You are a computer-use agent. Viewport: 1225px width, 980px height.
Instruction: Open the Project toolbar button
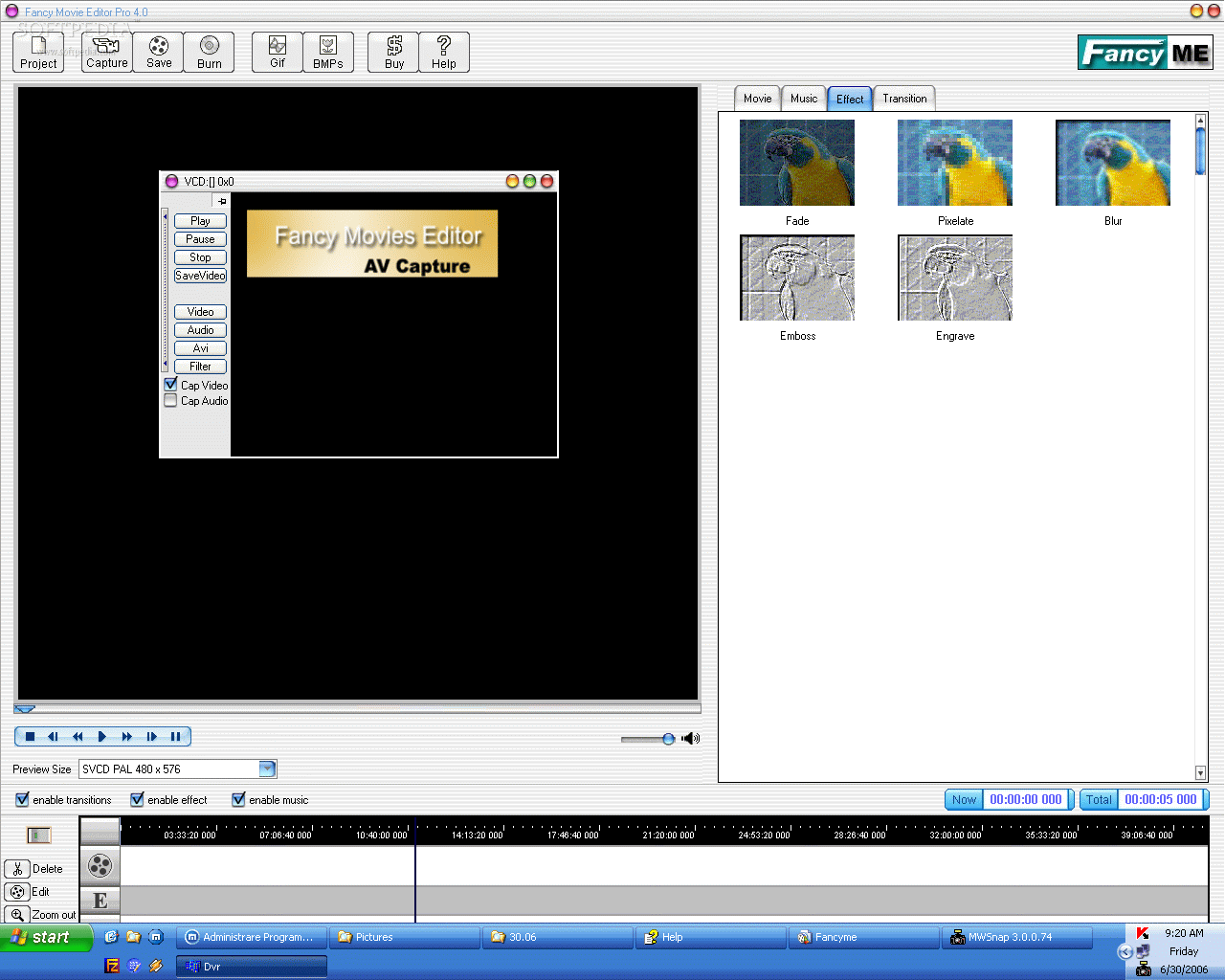(x=38, y=53)
